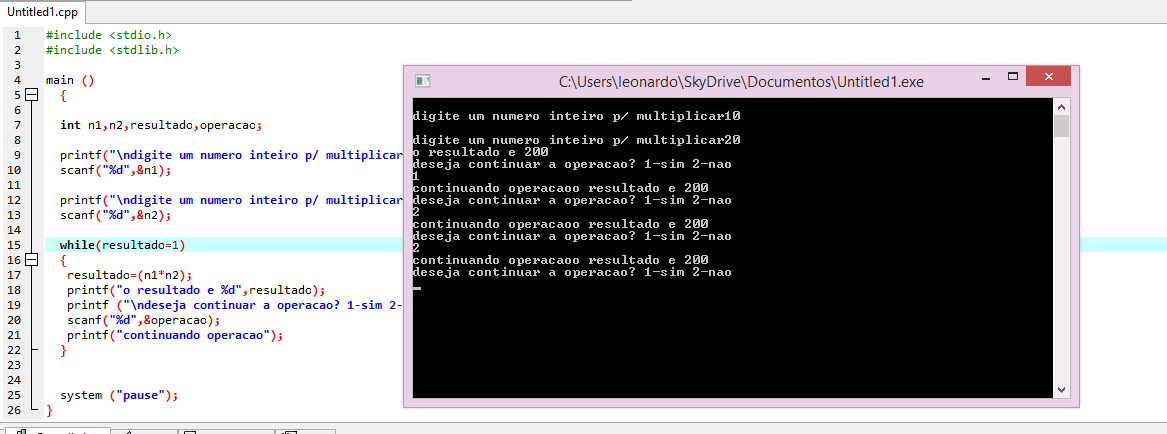Click the 'printf("continuando operacao");' line
This screenshot has width=1167, height=434.
[176, 335]
